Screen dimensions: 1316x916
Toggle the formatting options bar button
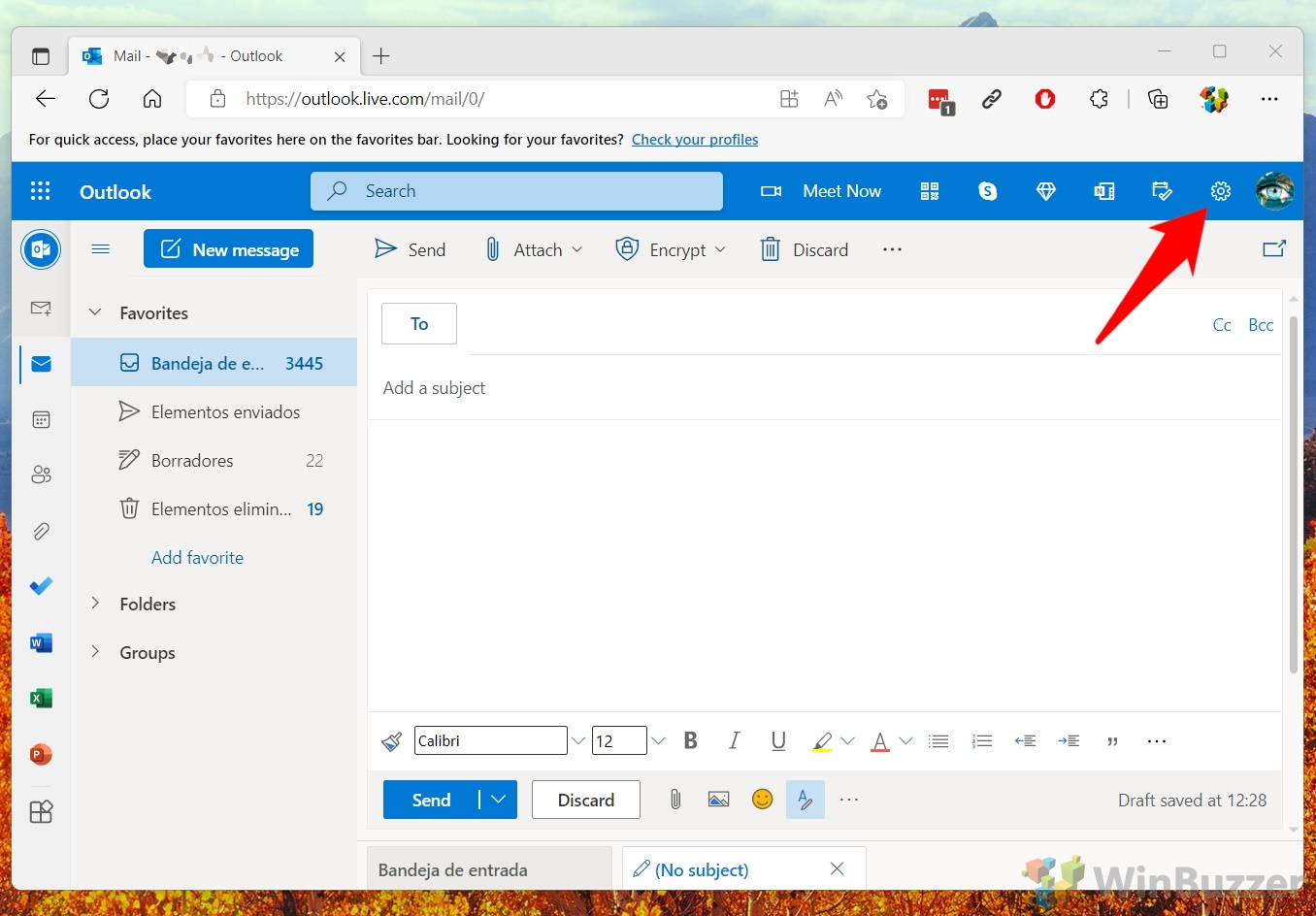(806, 800)
